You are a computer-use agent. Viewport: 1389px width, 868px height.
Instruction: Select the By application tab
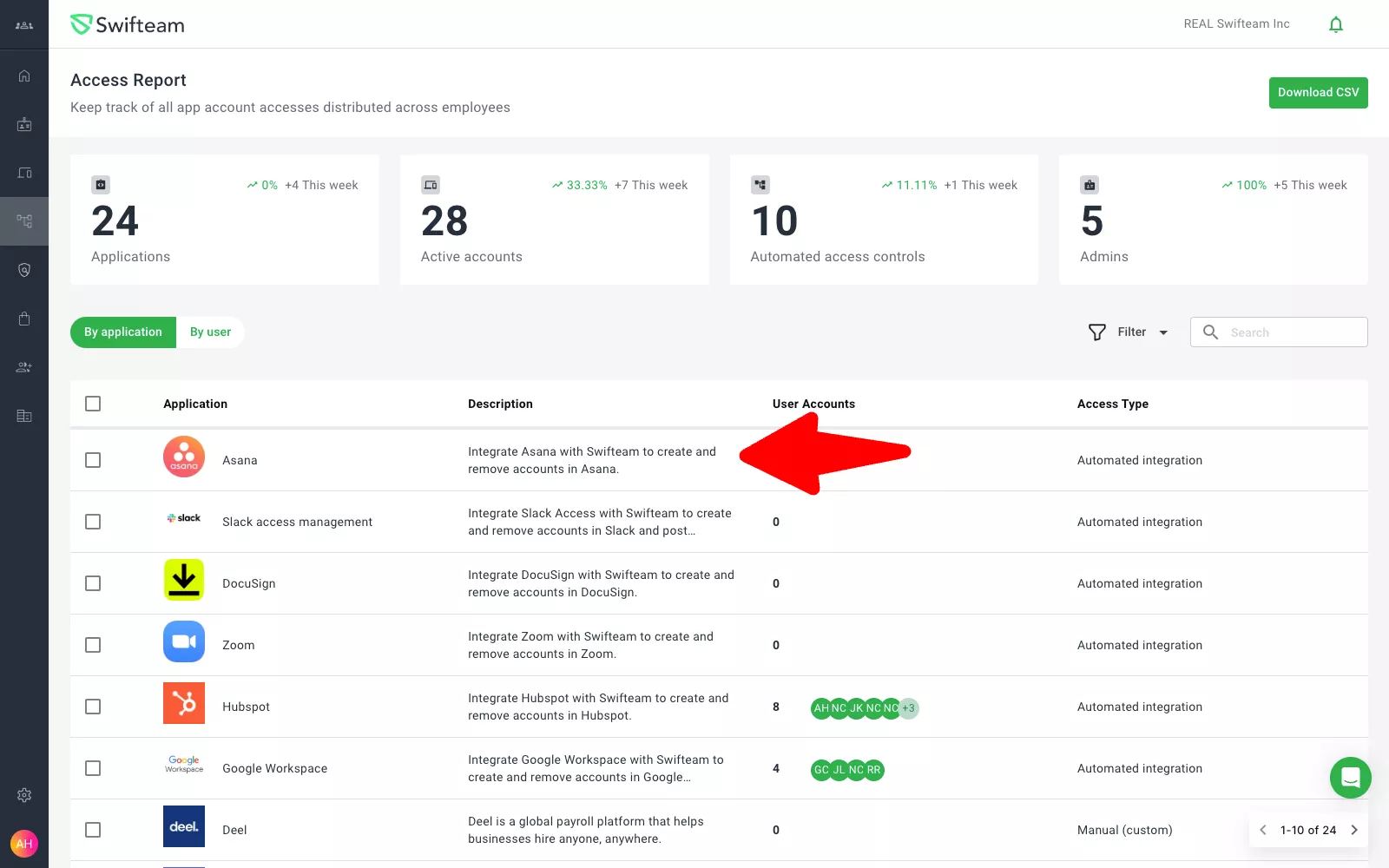pos(123,332)
